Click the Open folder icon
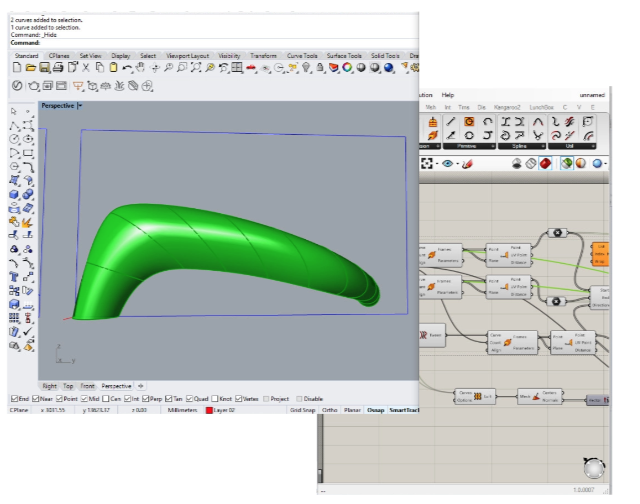Screen dimensions: 640x504 coord(32,68)
